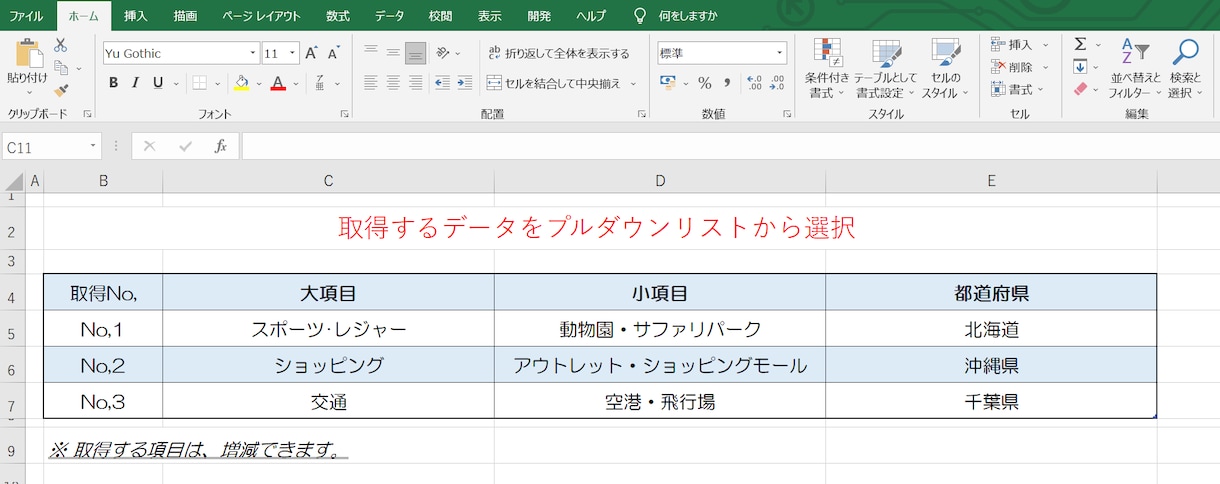Click the text orientation icon

point(444,53)
